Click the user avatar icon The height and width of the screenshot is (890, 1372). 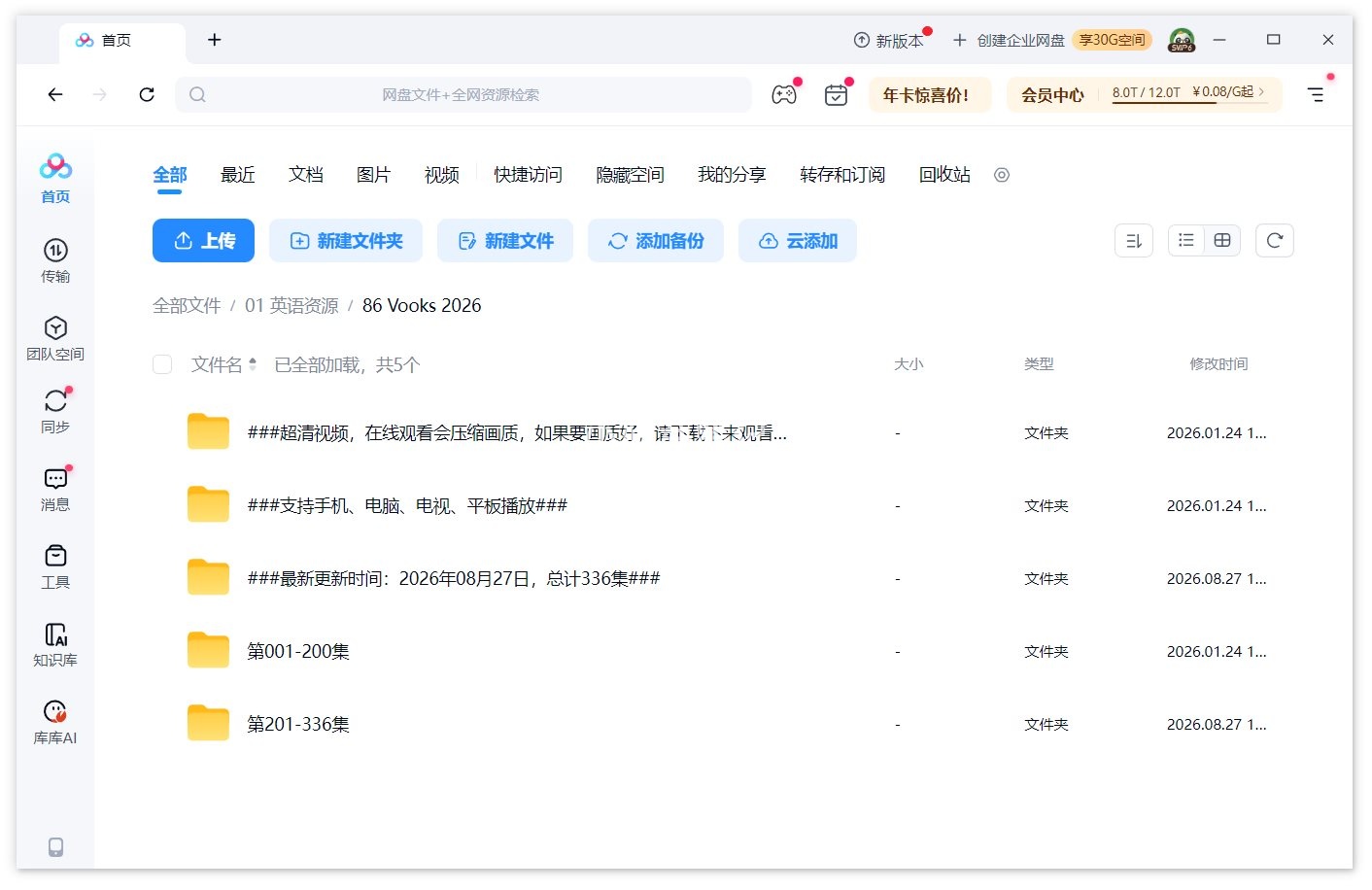click(1182, 40)
